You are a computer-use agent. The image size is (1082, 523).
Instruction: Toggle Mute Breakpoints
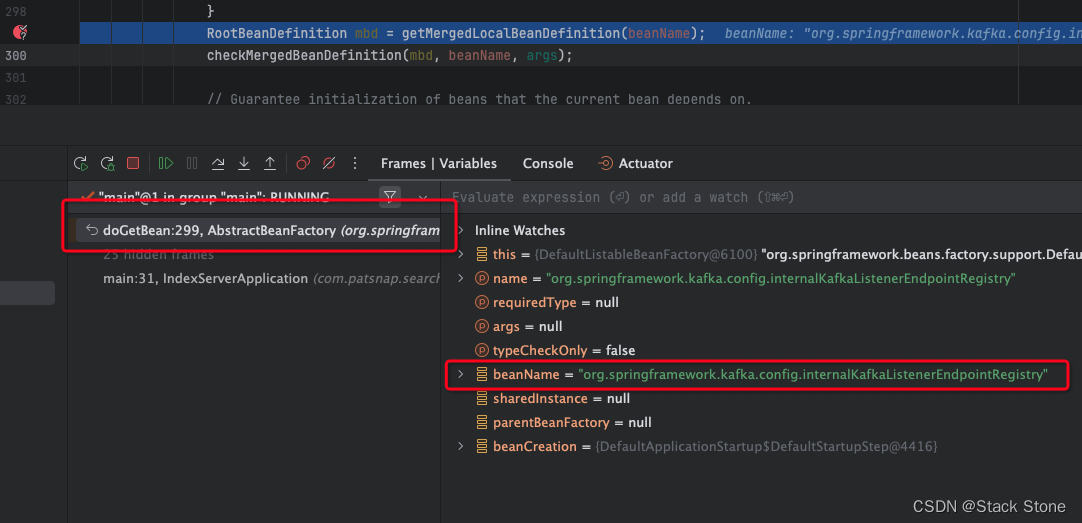(328, 164)
